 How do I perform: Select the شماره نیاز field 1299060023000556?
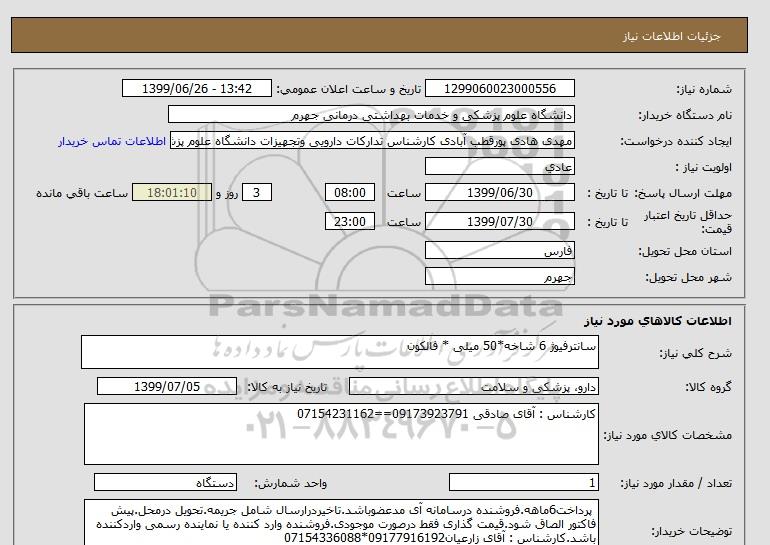click(x=499, y=88)
